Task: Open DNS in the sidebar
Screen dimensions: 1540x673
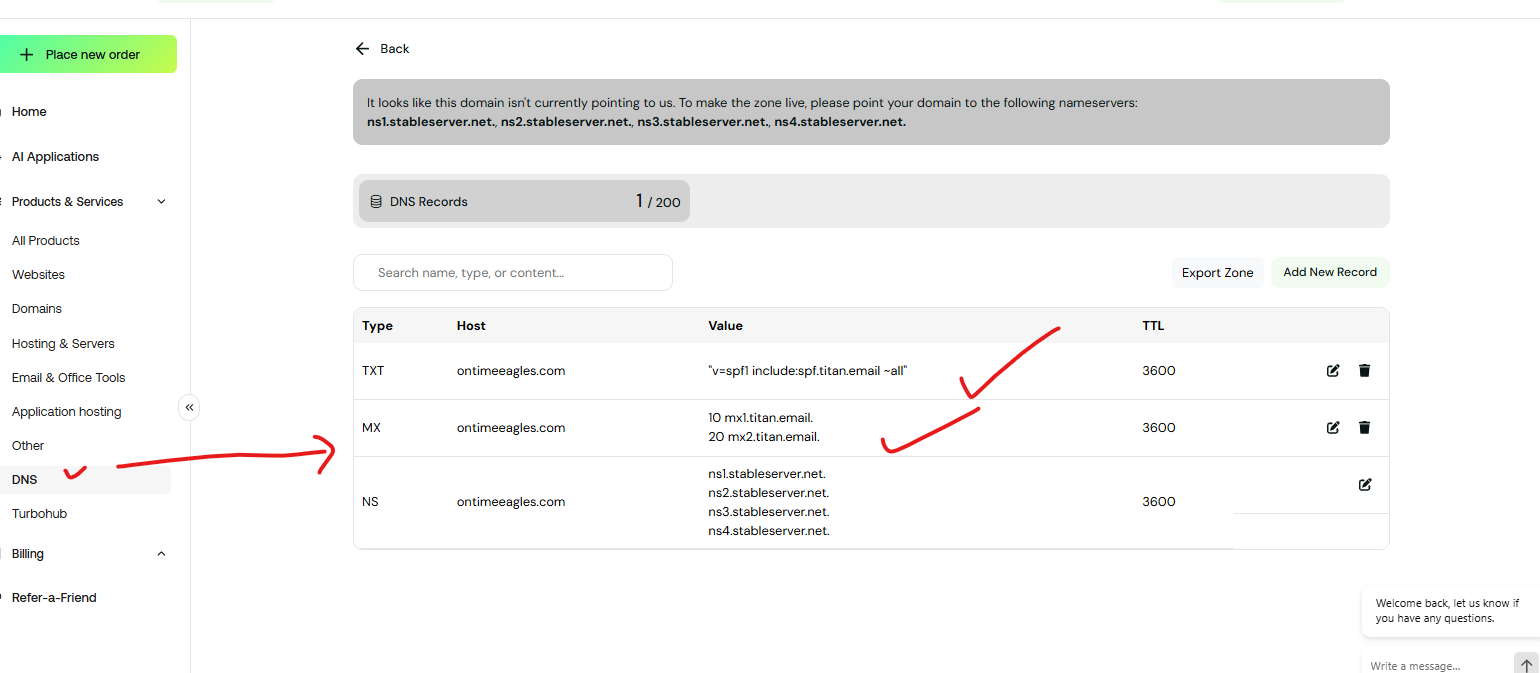Action: [25, 480]
